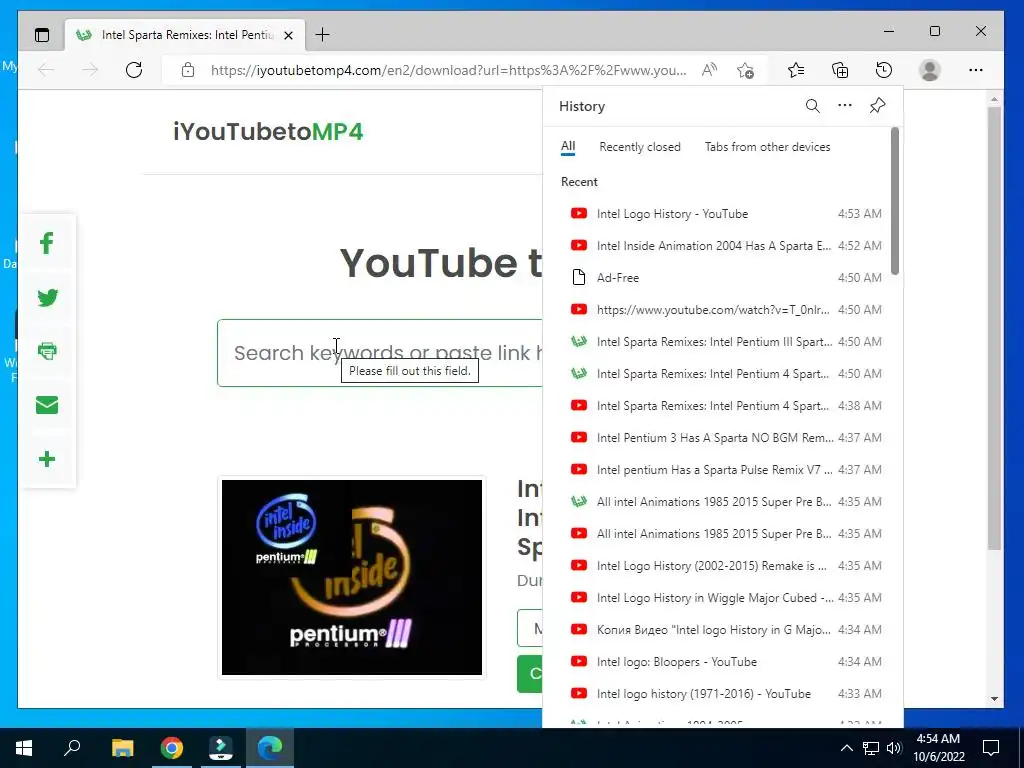View site information lock icon
This screenshot has width=1024, height=768.
(x=188, y=70)
